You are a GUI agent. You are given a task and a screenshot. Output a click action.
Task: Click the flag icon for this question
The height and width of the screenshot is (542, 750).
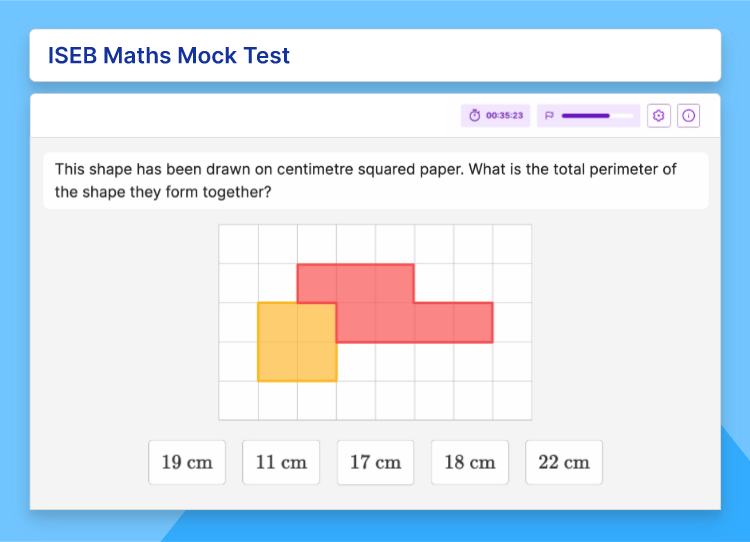coord(549,115)
